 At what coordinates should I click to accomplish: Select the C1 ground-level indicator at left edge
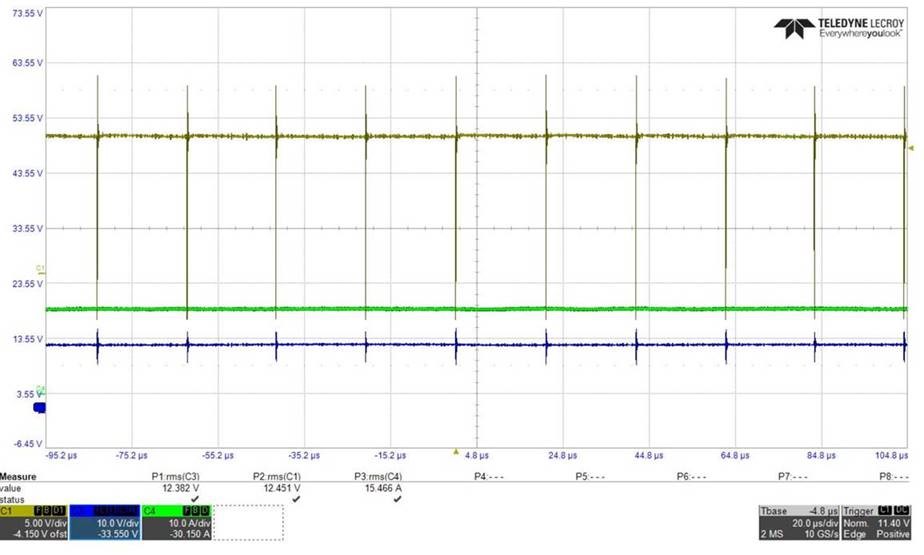pyautogui.click(x=40, y=269)
